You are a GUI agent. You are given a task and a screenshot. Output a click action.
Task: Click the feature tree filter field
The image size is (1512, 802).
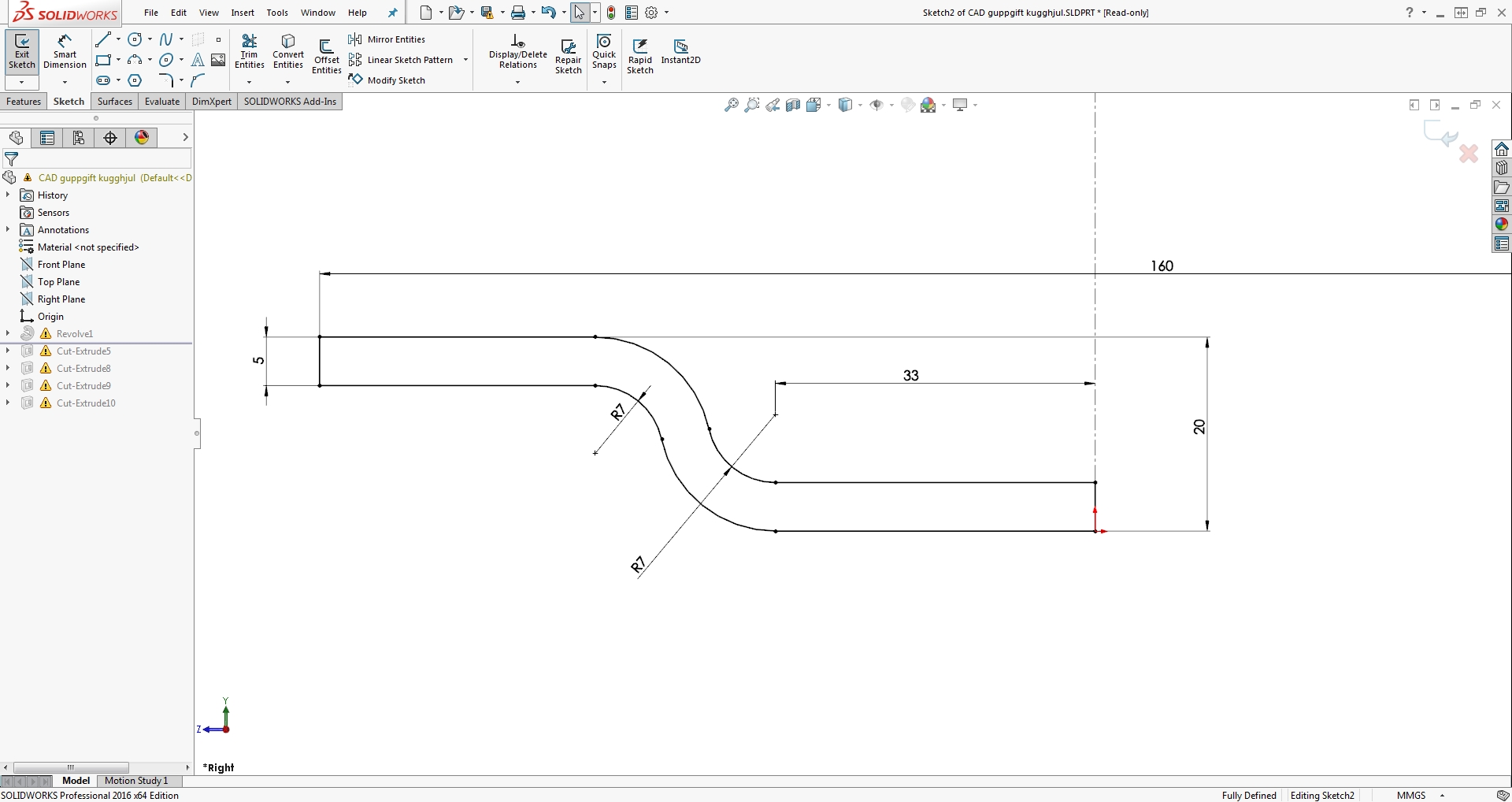98,159
